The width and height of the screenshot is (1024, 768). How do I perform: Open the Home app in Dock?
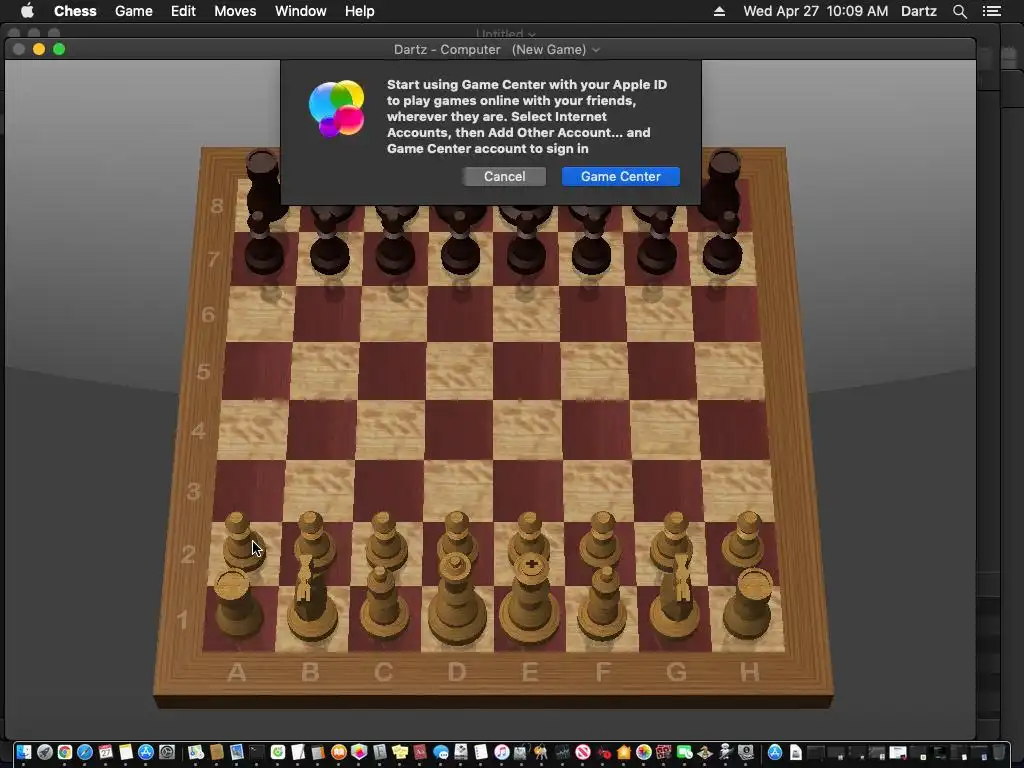[624, 752]
